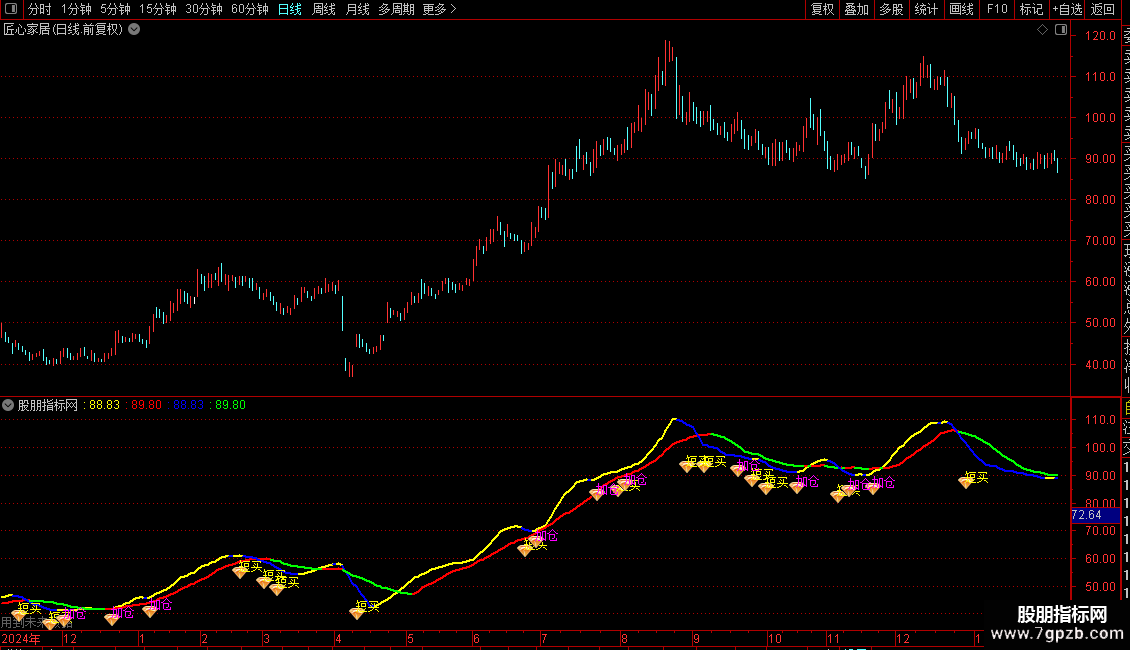Select the 60分钟 period tab
This screenshot has width=1130, height=650.
[x=249, y=9]
